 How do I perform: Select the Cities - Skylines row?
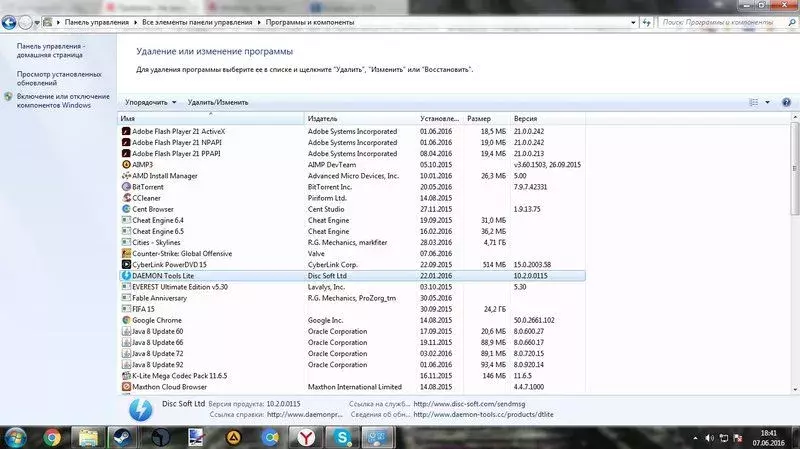point(352,242)
